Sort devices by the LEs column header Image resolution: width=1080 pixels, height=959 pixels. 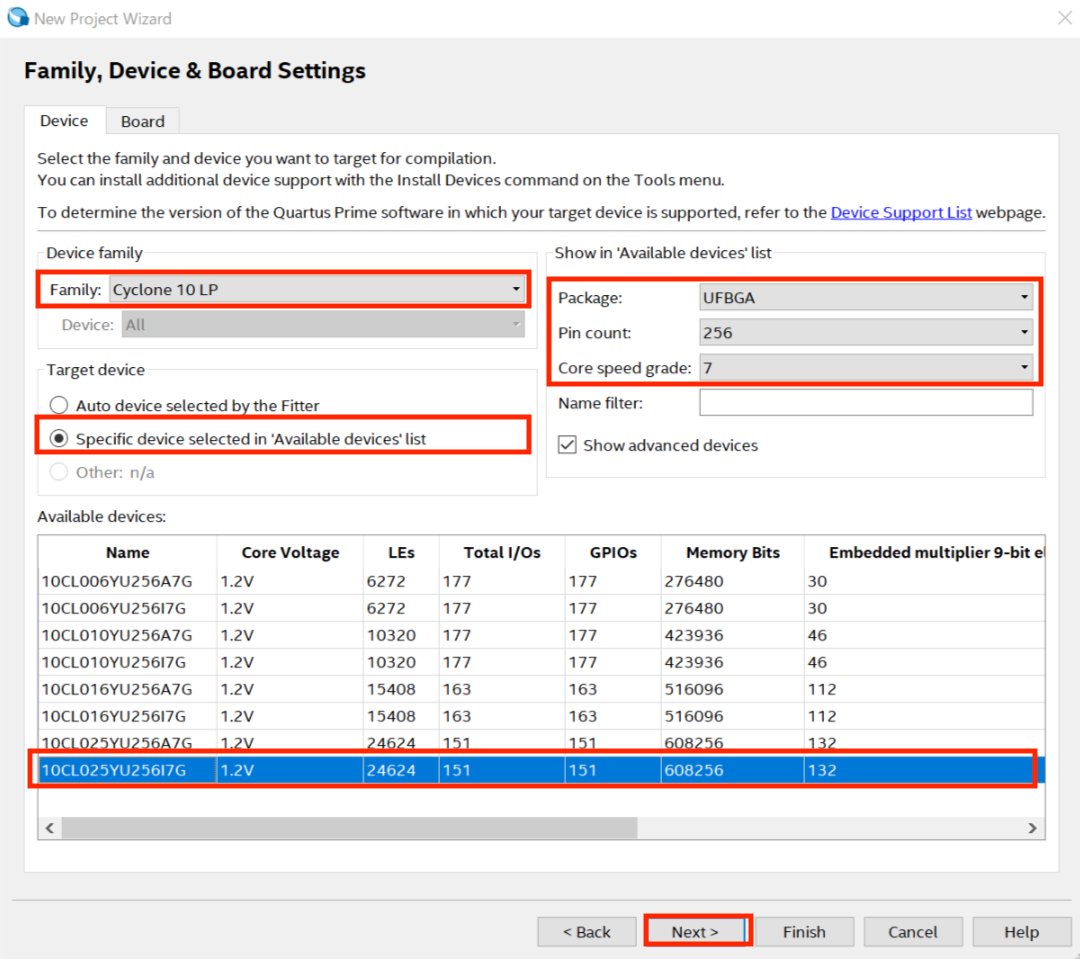point(401,552)
